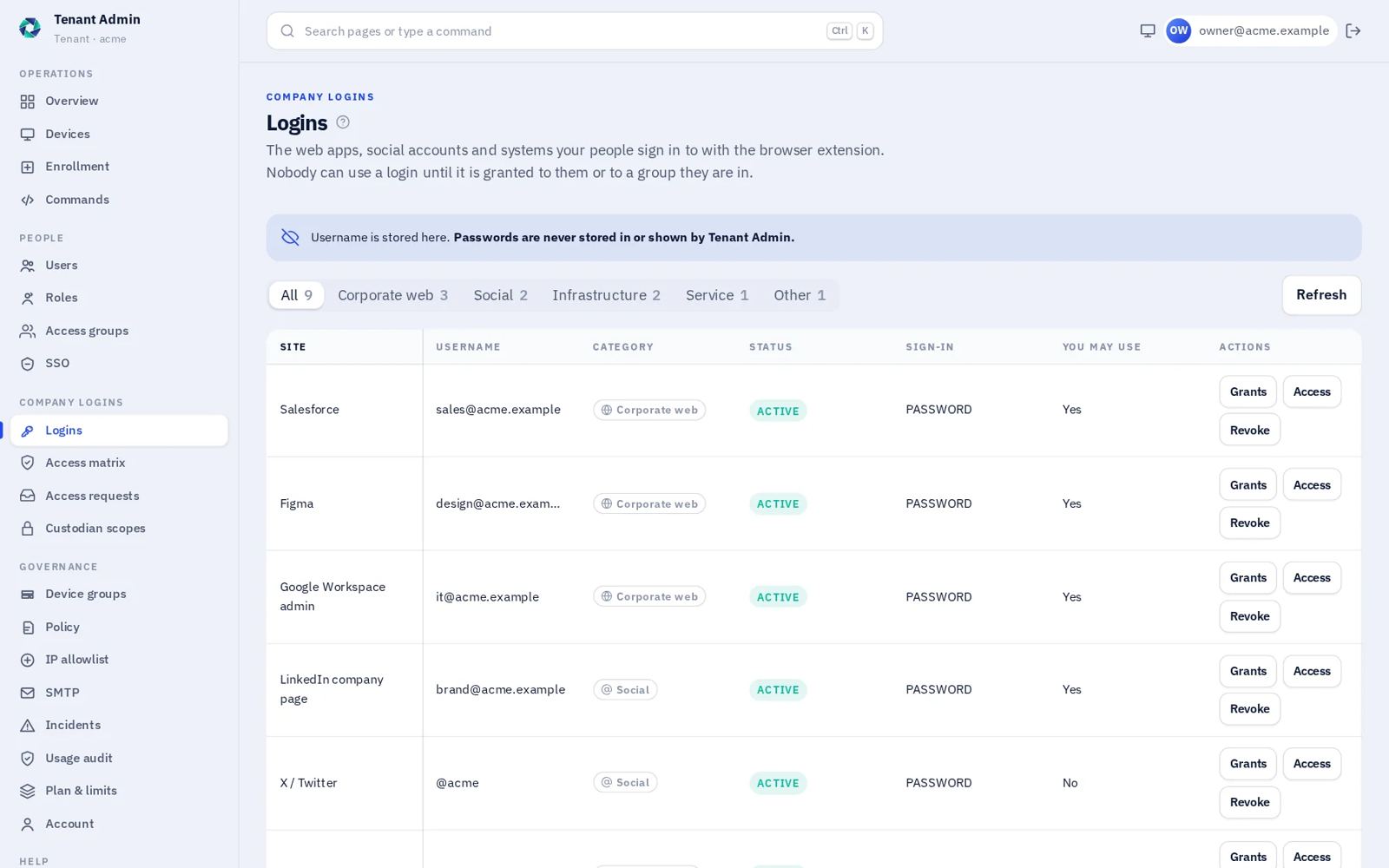Click Access for Salesforce row
This screenshot has height=868, width=1389.
click(1312, 391)
